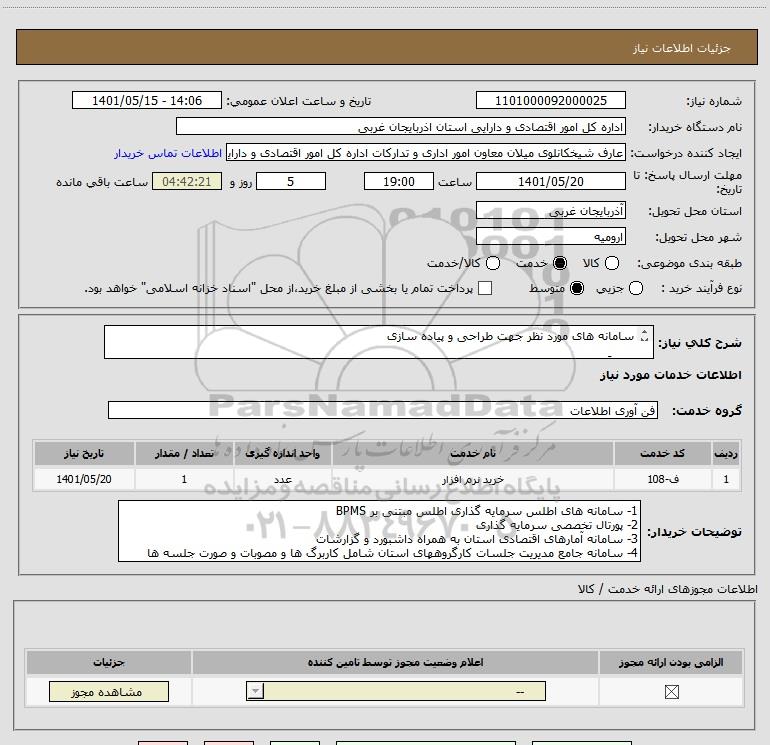770x745 pixels.
Task: Click the الزامی بودن ارائه مجوز header
Action: coord(671,662)
